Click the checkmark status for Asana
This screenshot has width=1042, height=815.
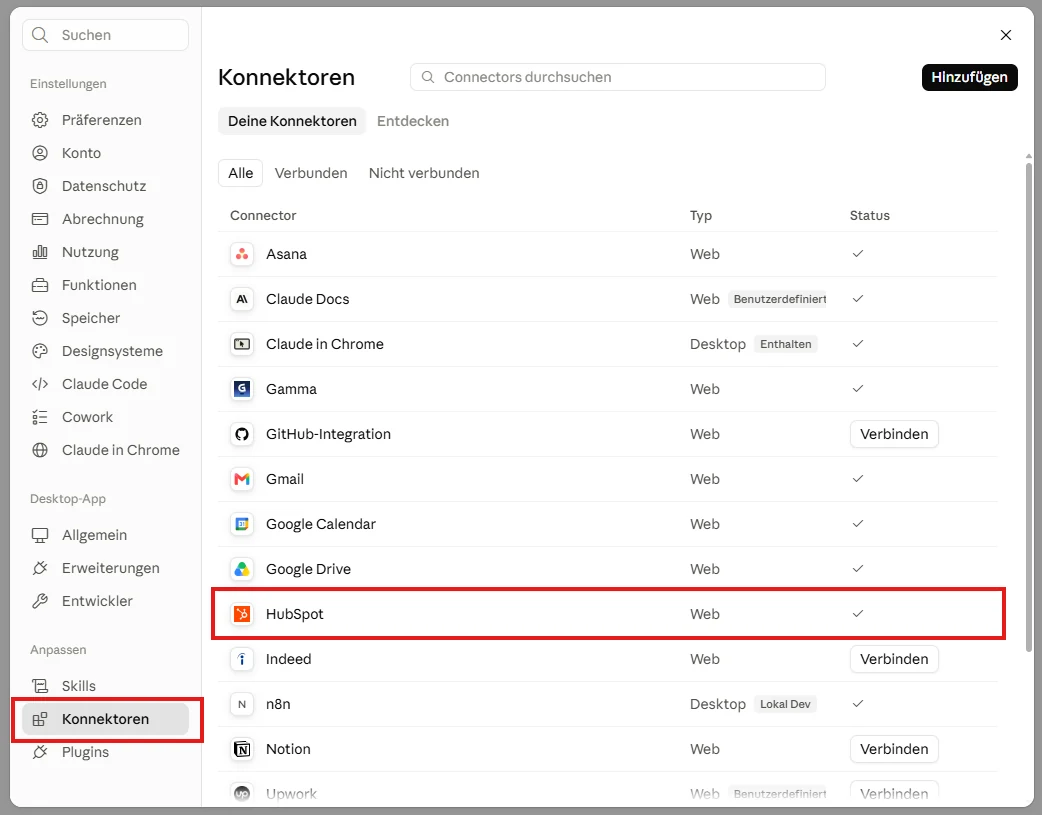[858, 253]
